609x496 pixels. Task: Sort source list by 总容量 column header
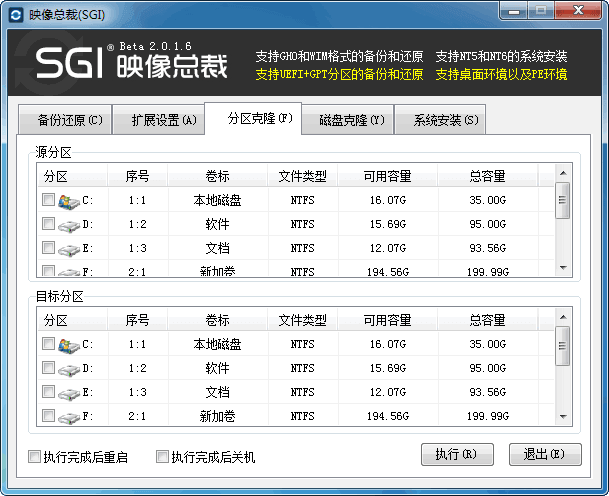click(488, 176)
